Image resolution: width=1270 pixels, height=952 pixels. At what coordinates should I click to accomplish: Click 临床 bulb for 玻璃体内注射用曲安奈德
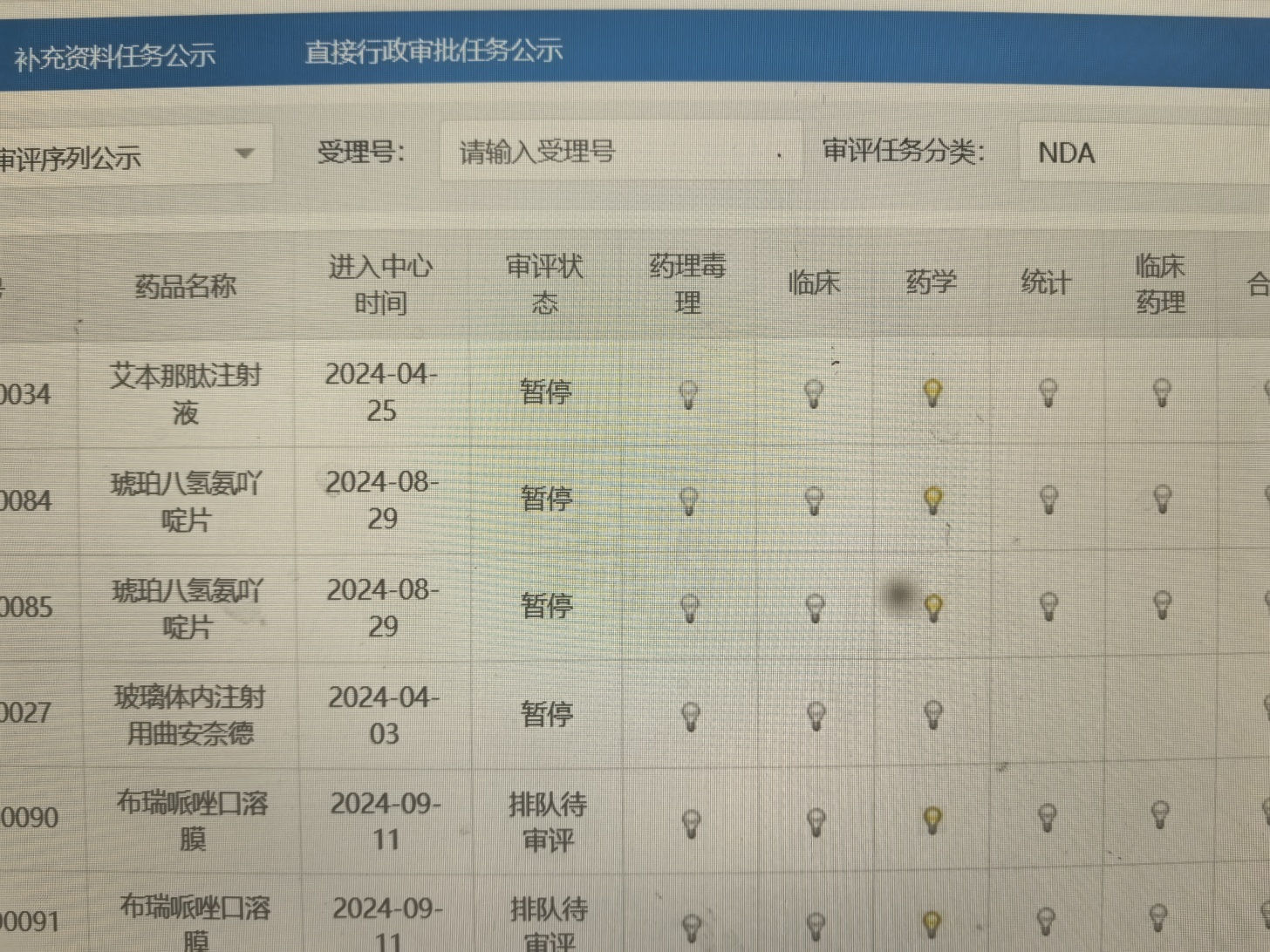pyautogui.click(x=816, y=716)
